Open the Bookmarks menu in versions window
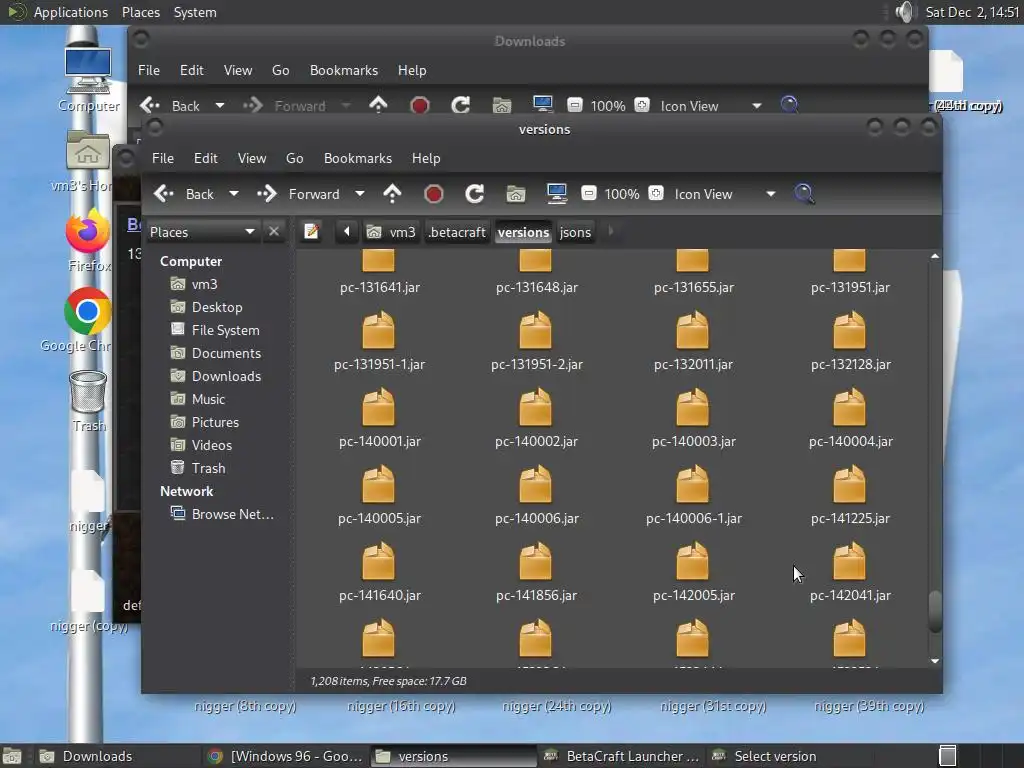 point(357,158)
